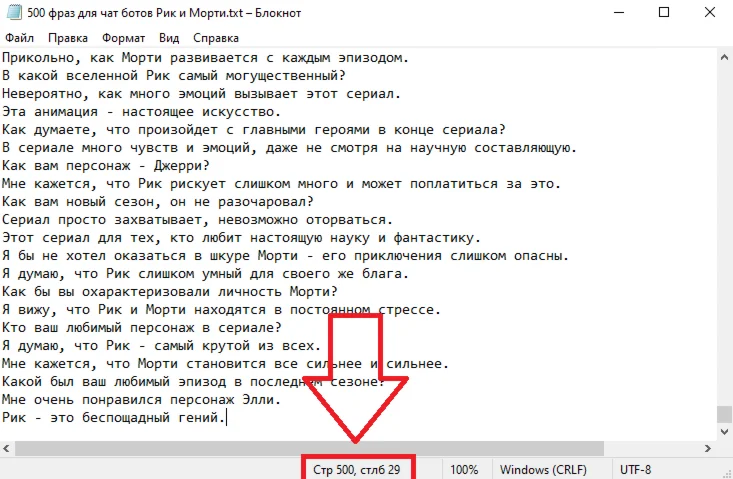Click line 'Я вижу, что Рик и Морти'
This screenshot has height=479, width=733.
coord(221,310)
